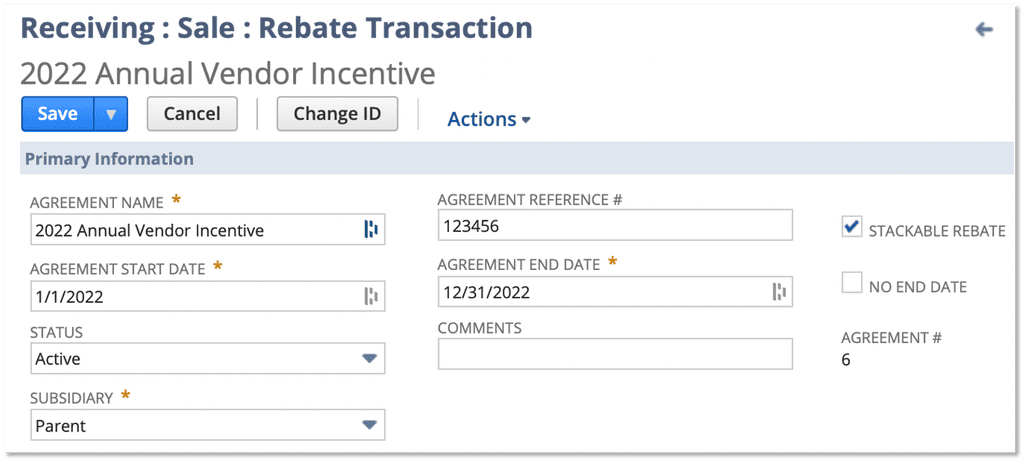Viewport: 1024px width, 462px height.
Task: Click the Save button
Action: pyautogui.click(x=58, y=114)
